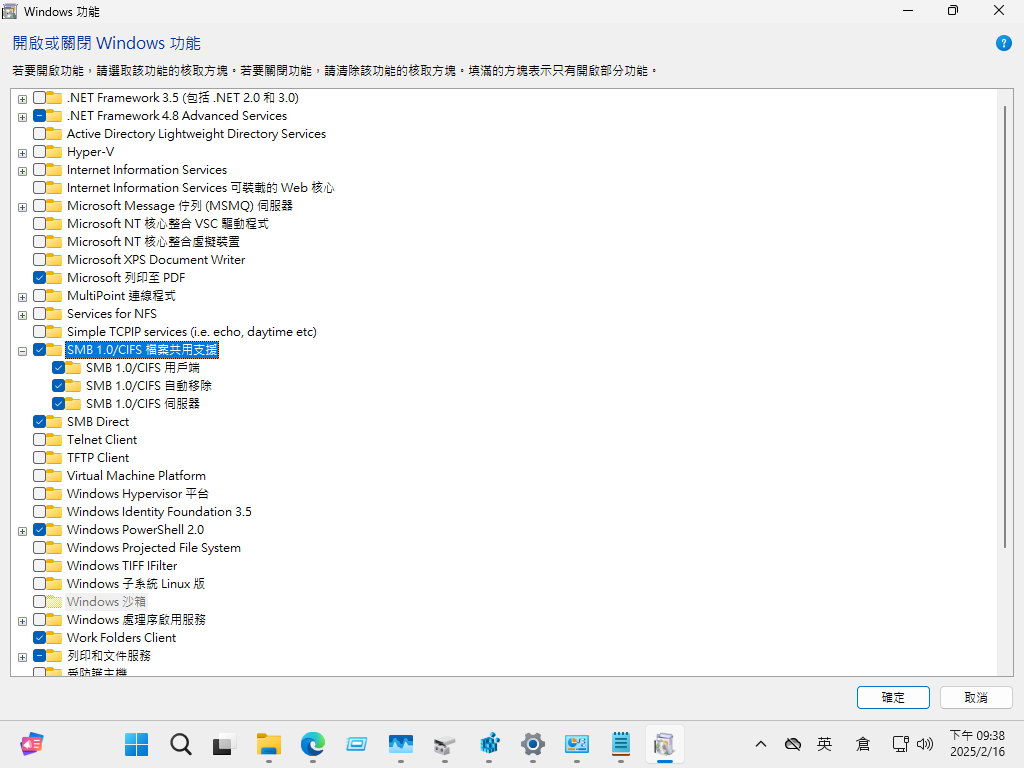
Task: Open taskbar Search magnifier
Action: (181, 744)
